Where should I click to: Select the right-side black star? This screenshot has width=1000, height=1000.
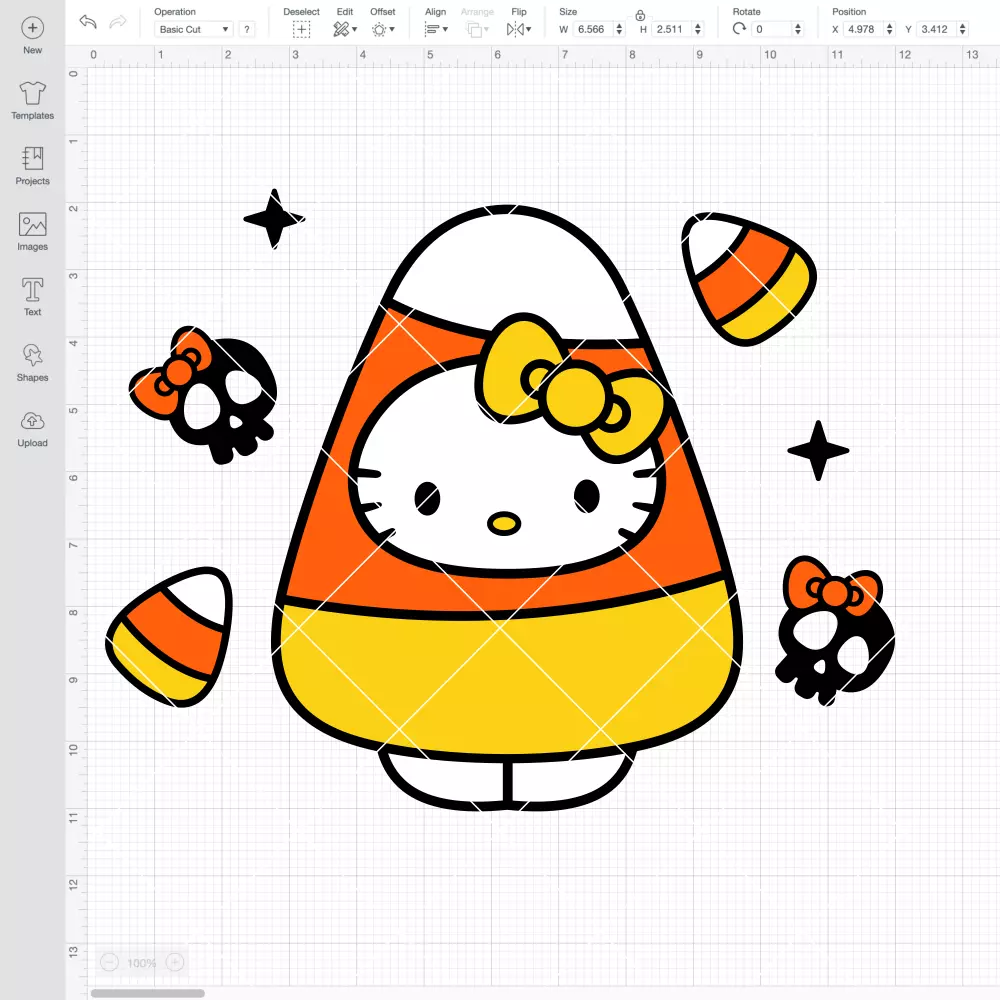[x=818, y=450]
